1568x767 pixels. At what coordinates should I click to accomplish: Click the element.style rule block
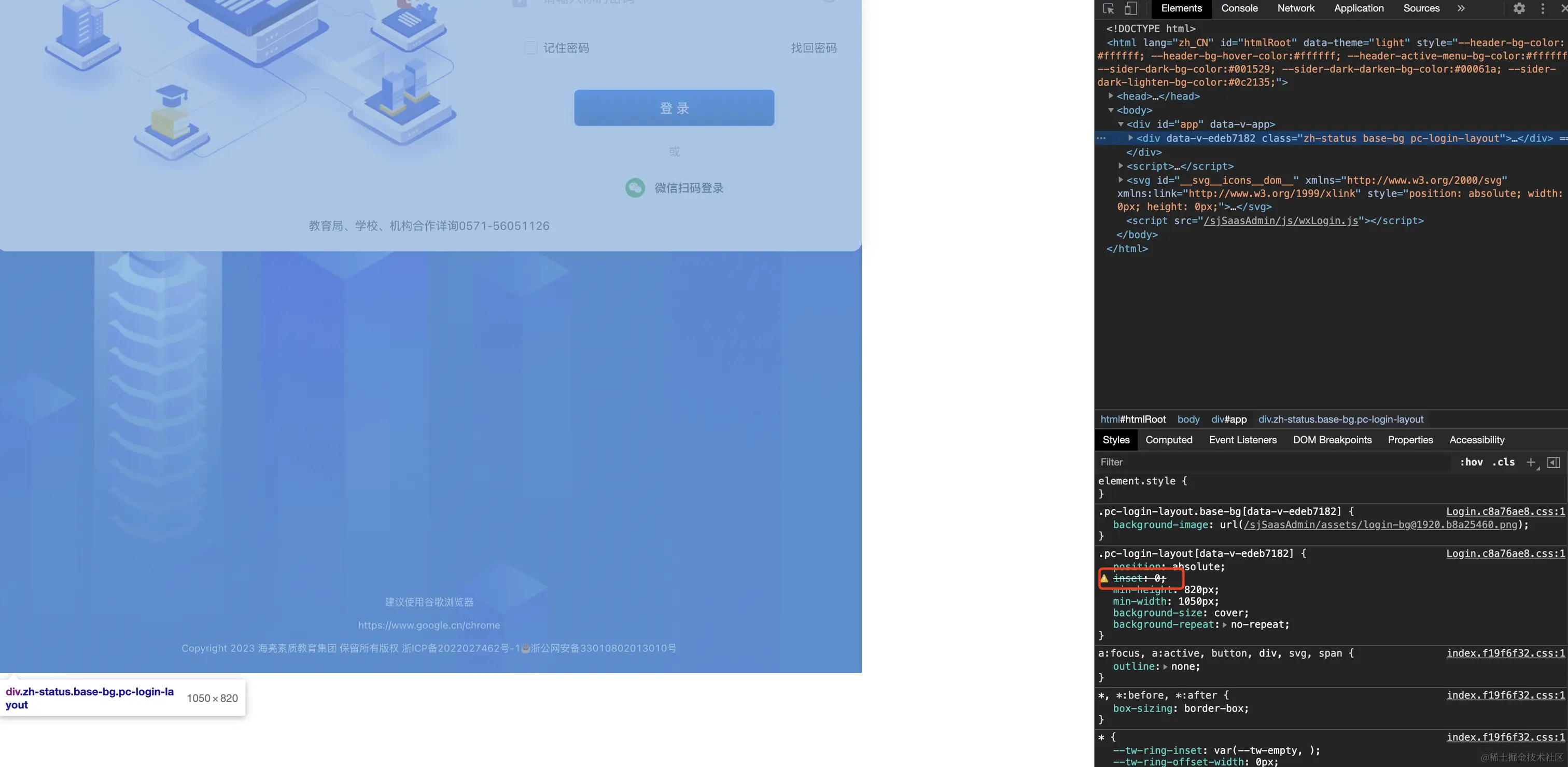coord(1331,487)
